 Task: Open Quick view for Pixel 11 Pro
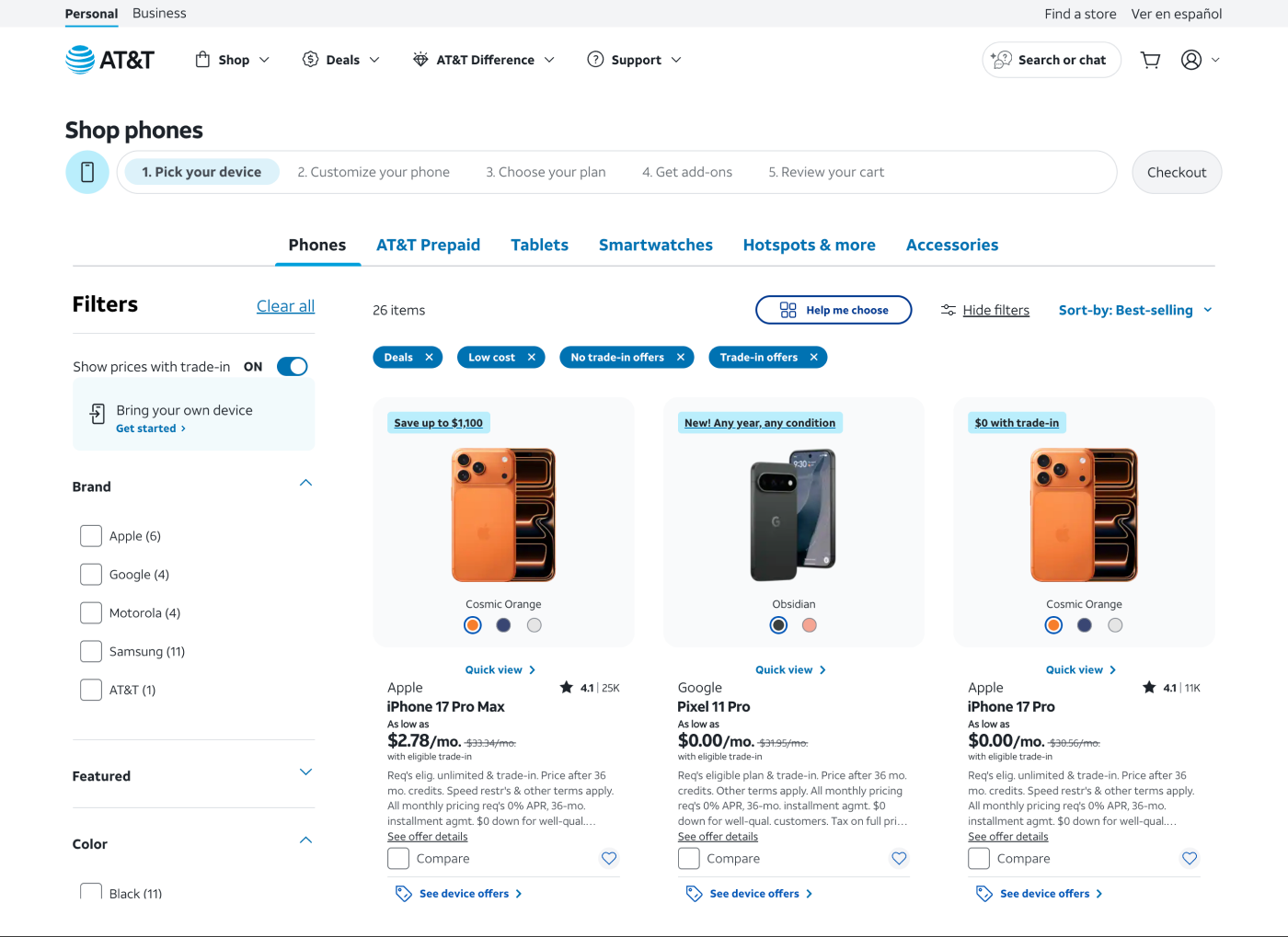click(790, 669)
